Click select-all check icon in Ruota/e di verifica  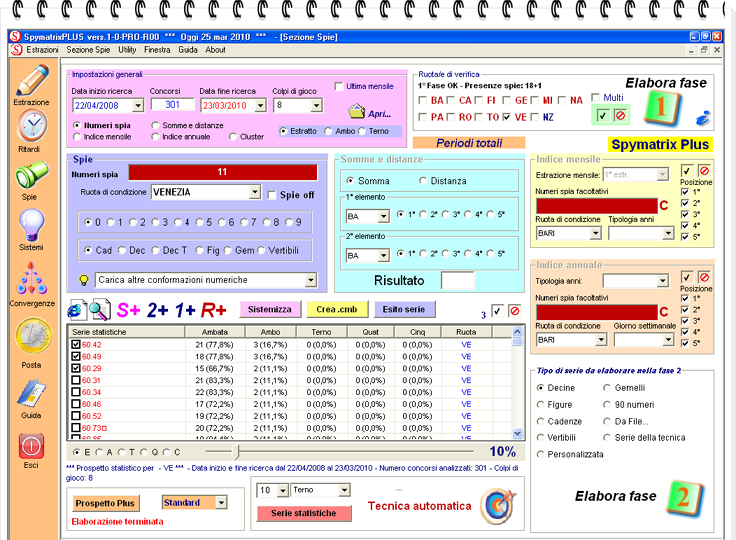point(603,115)
